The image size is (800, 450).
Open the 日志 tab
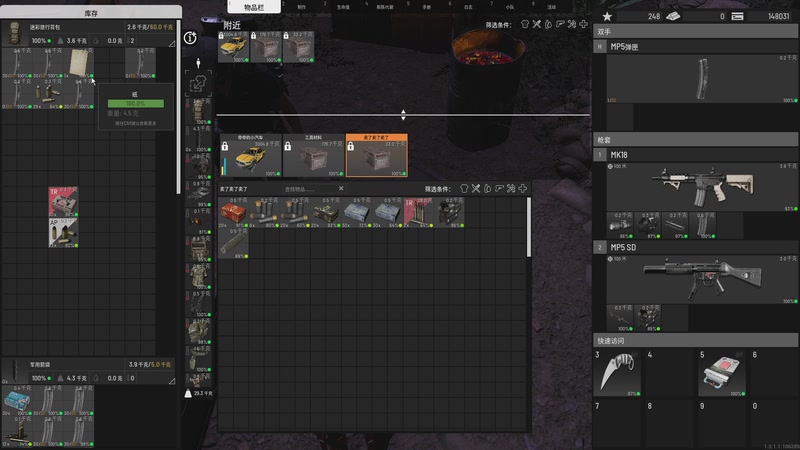pos(468,7)
